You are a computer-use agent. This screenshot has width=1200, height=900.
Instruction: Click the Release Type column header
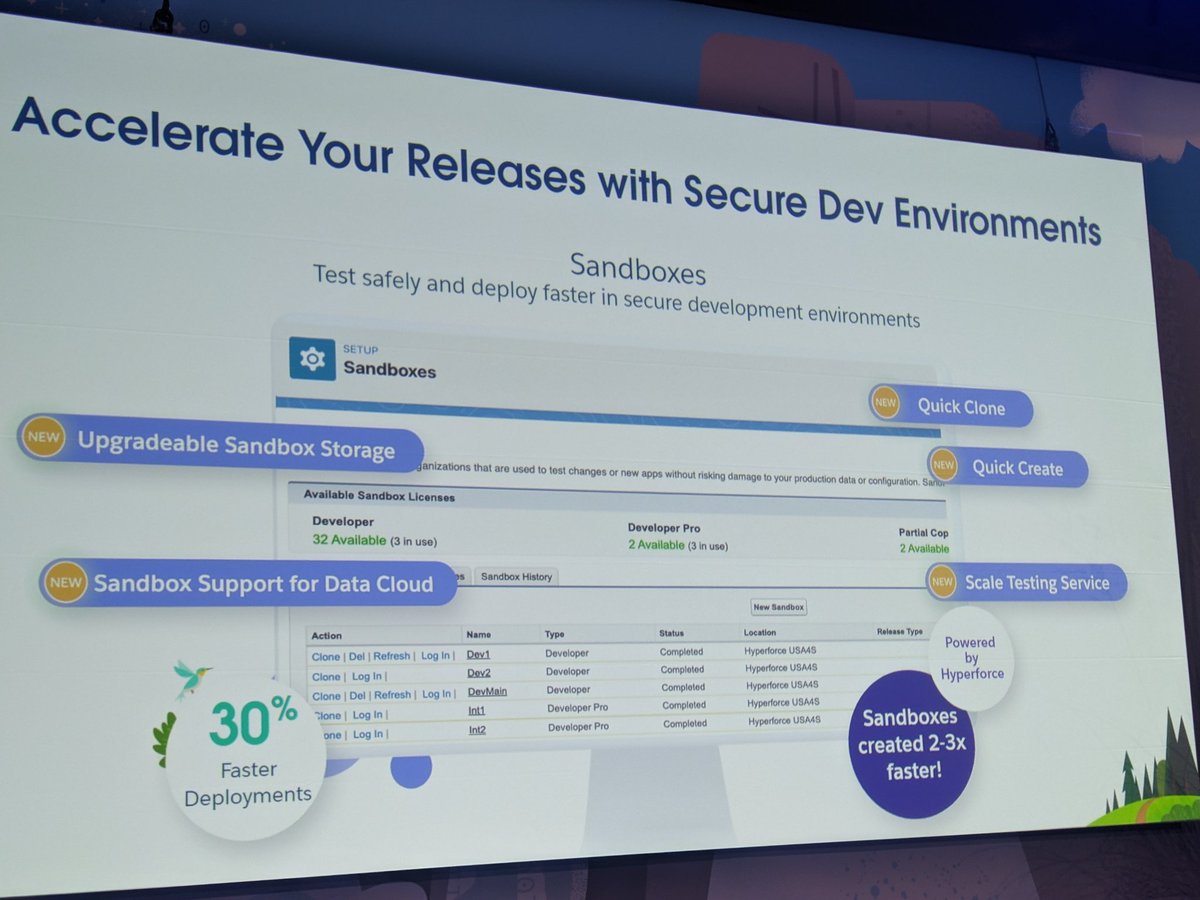899,632
